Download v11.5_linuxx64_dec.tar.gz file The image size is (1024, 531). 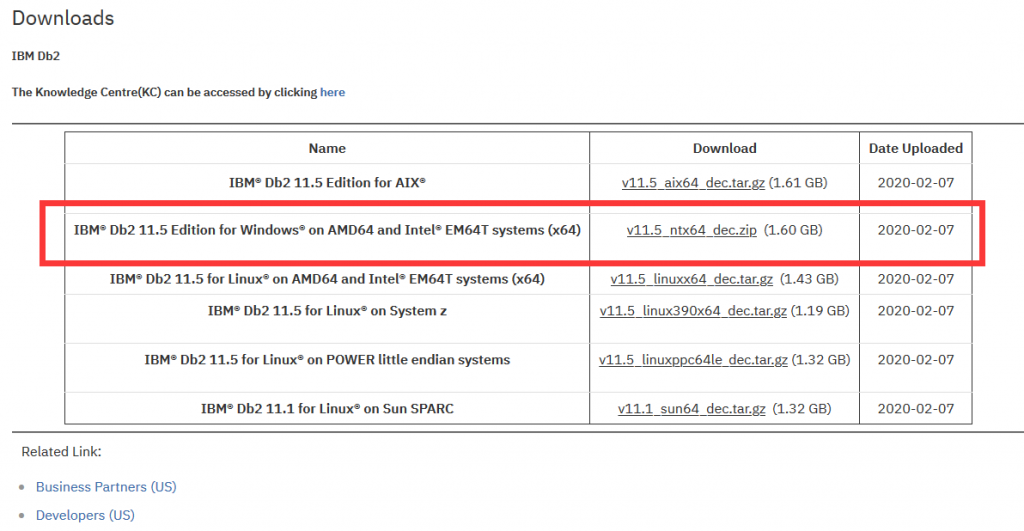pyautogui.click(x=692, y=279)
